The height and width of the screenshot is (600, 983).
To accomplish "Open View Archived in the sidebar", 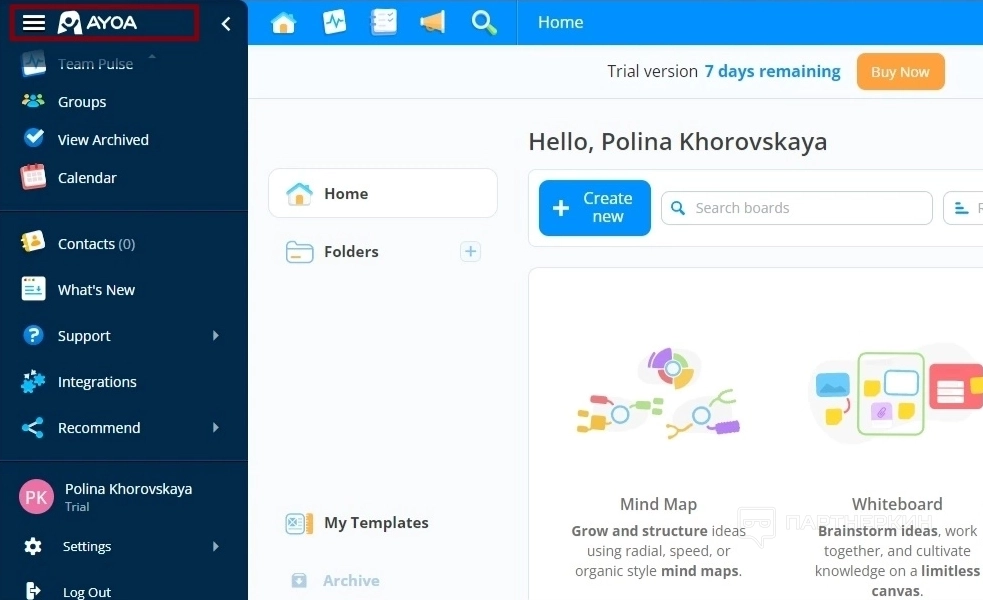I will click(x=103, y=140).
